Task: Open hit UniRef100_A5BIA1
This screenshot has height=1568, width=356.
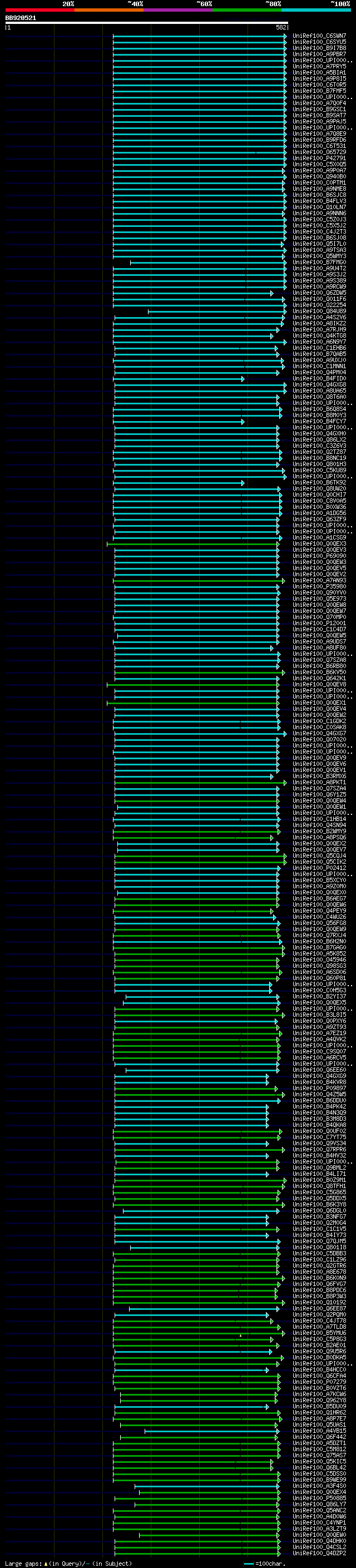Action: [x=319, y=72]
